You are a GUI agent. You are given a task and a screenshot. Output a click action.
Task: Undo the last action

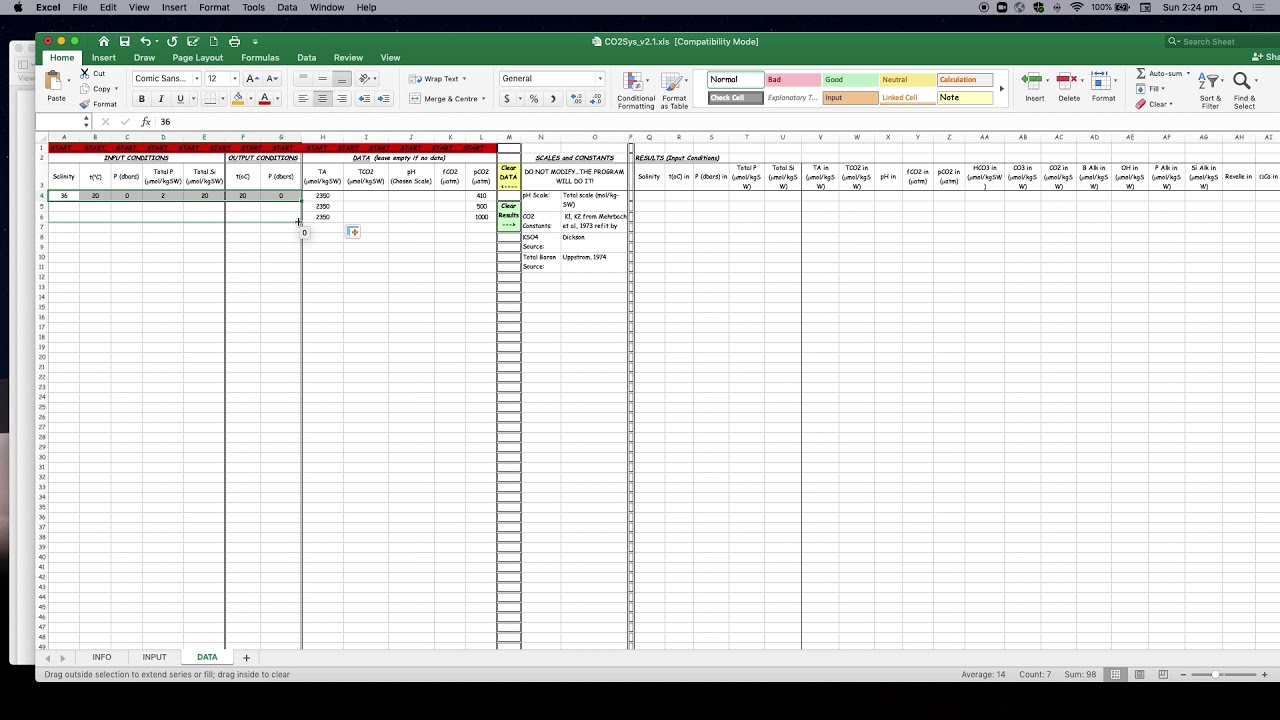(x=146, y=41)
